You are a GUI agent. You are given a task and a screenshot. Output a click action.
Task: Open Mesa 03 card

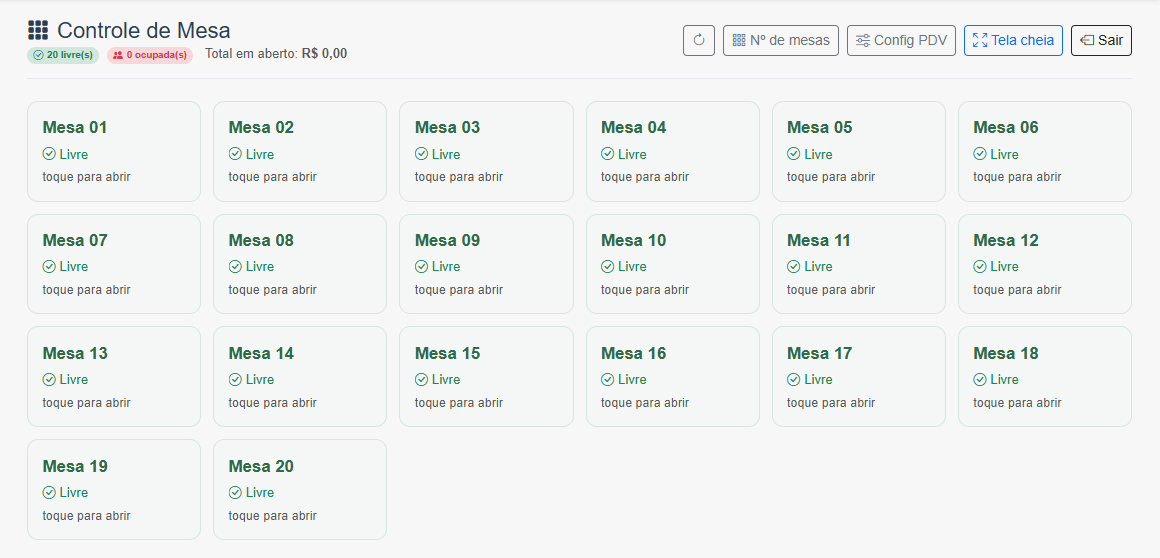[486, 151]
